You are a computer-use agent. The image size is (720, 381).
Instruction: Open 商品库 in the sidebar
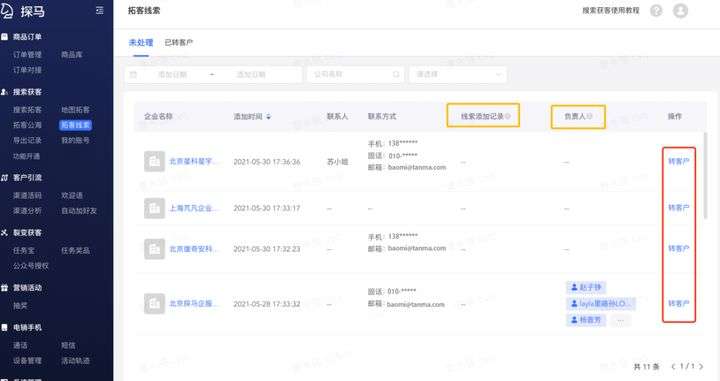tap(72, 55)
